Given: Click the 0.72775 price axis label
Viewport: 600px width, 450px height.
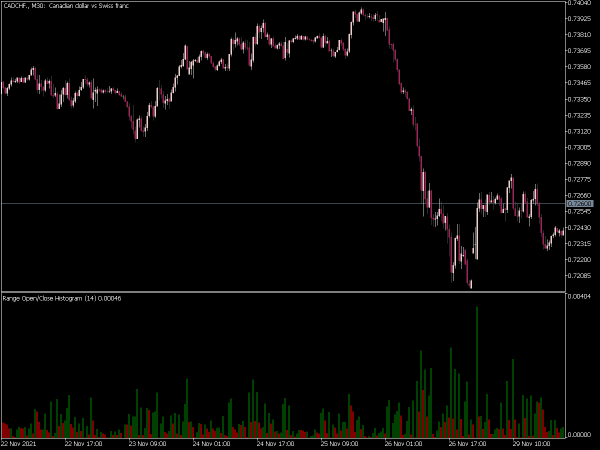Looking at the screenshot, I should click(x=580, y=180).
